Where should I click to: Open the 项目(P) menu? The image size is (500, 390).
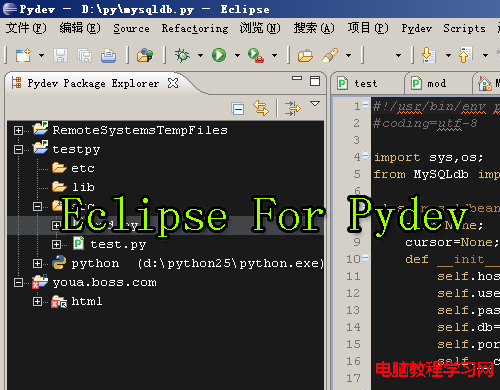368,28
